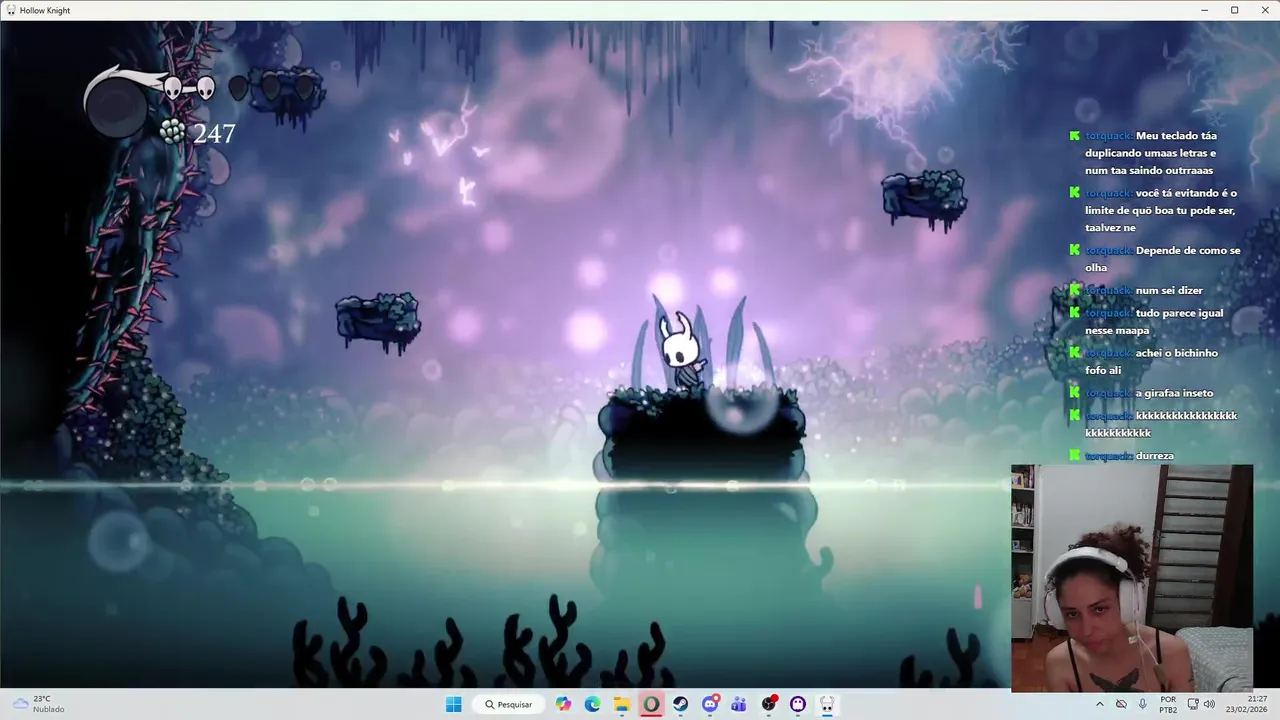Close the Hollow Knight window
Viewport: 1280px width, 720px height.
coord(1264,10)
